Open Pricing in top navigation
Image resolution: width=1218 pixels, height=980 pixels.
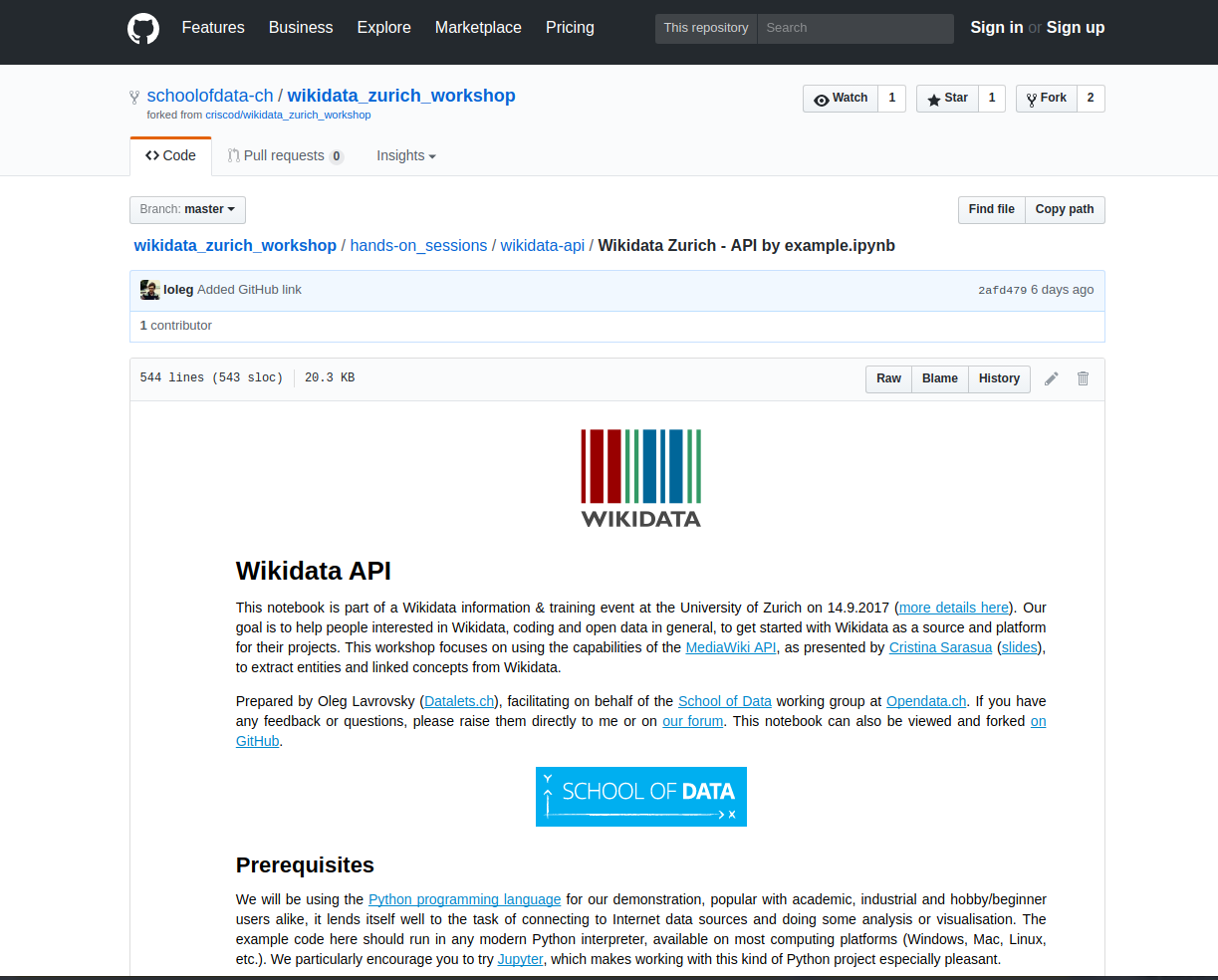(x=570, y=28)
